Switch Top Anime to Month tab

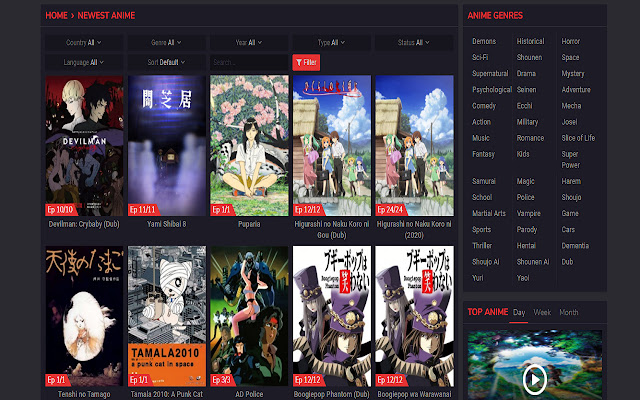tap(569, 312)
